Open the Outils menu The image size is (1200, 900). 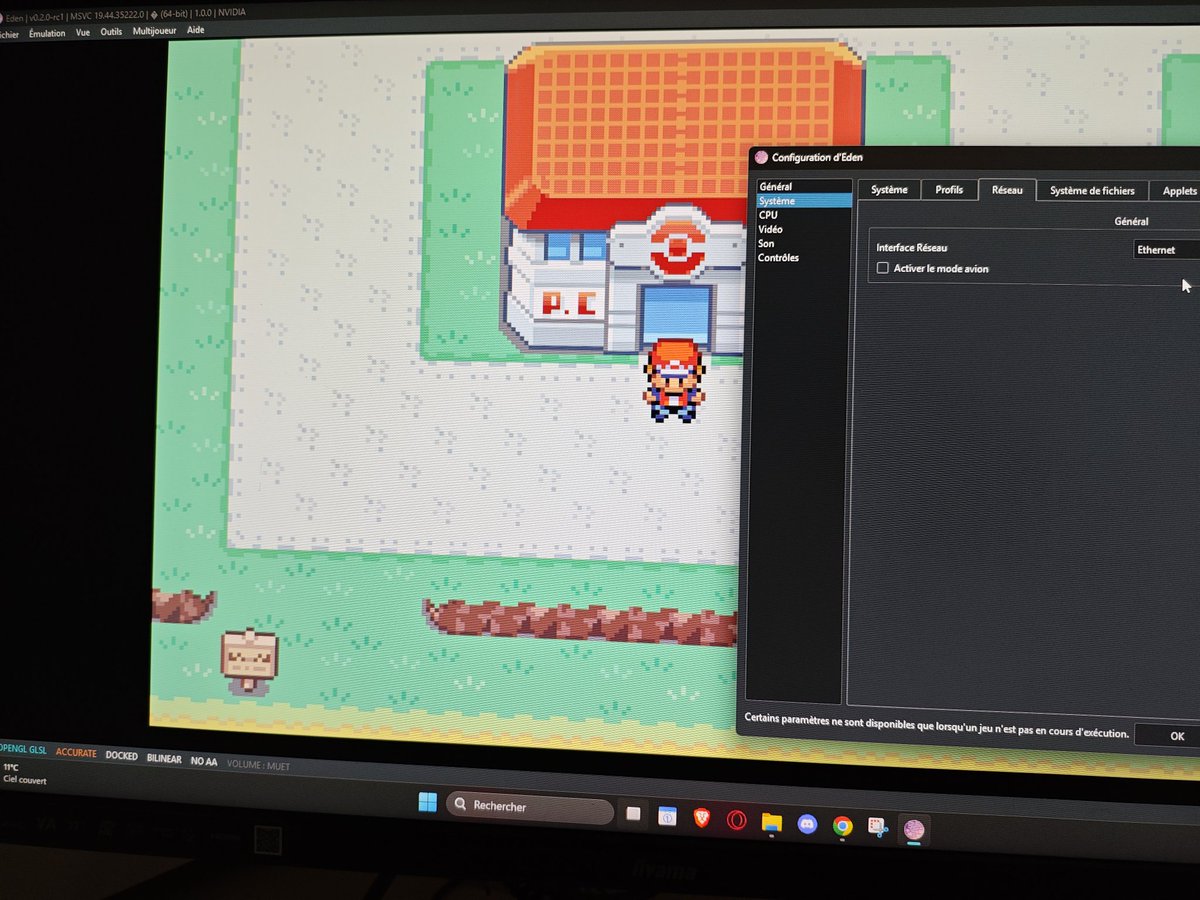[x=111, y=32]
